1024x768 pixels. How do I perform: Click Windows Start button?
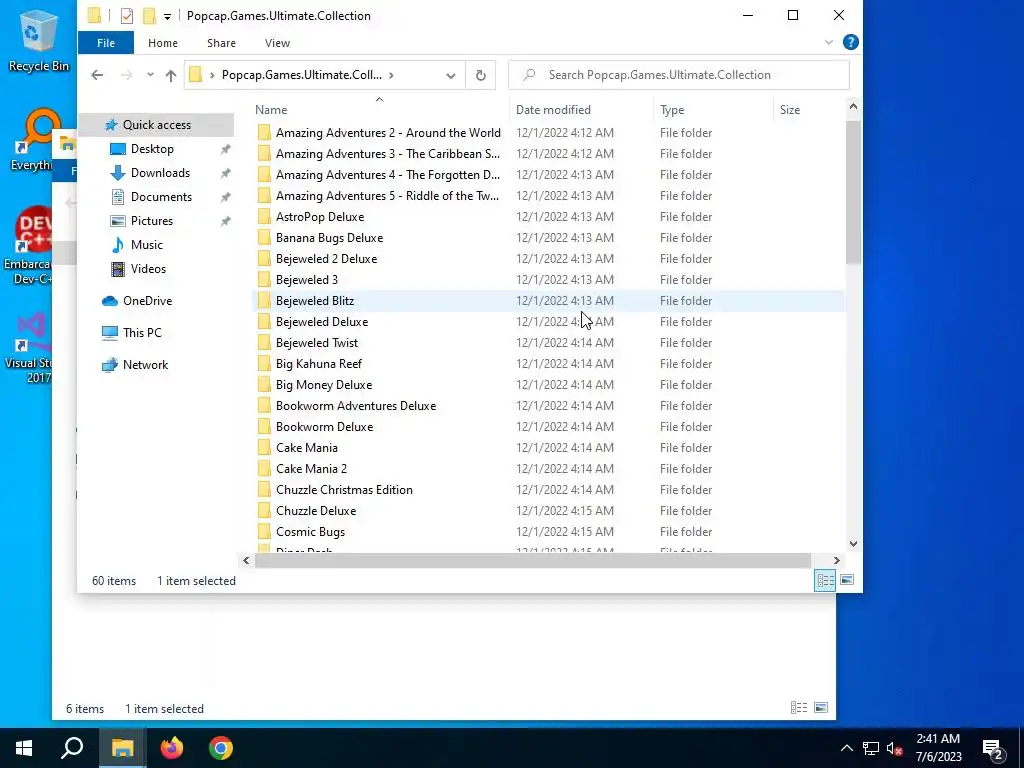24,748
